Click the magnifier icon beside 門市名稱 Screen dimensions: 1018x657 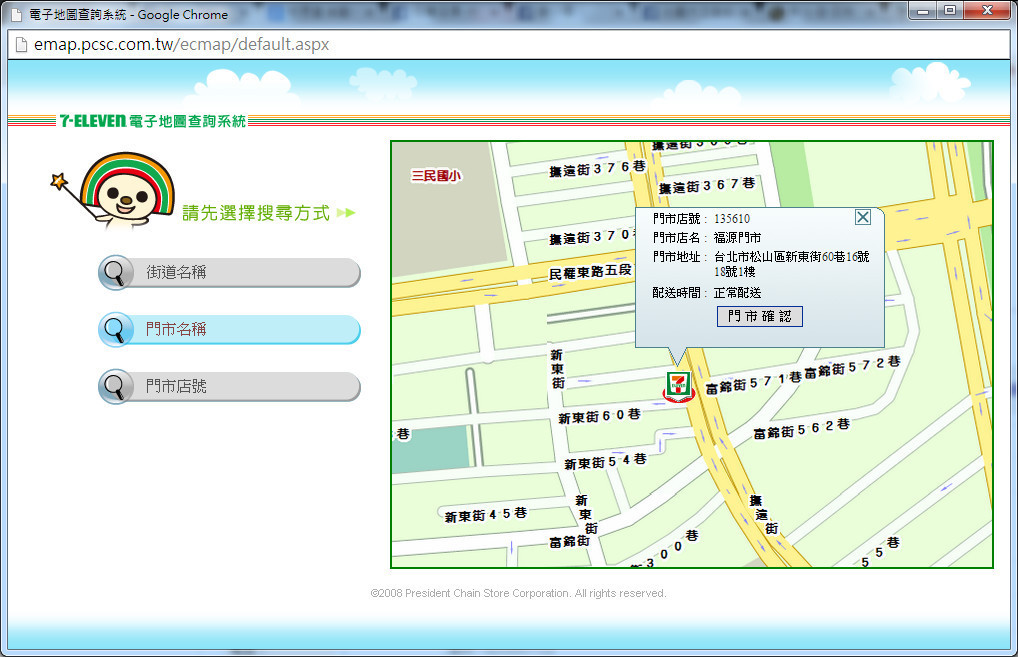pyautogui.click(x=116, y=330)
